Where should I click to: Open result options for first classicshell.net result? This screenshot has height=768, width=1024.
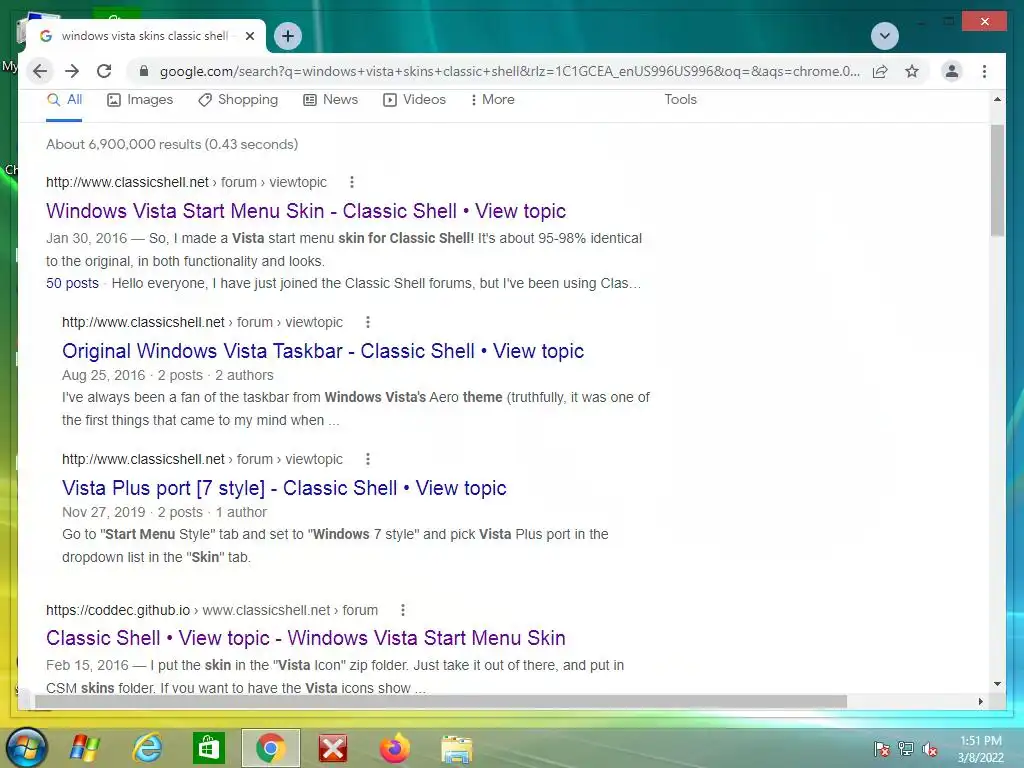pos(351,182)
